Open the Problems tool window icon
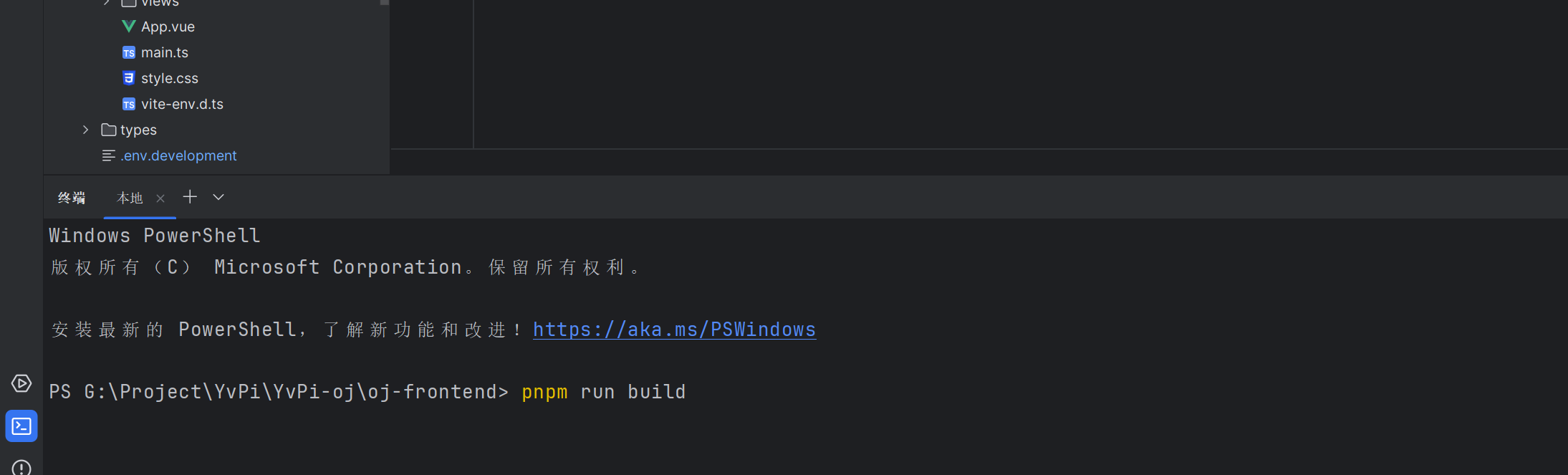Viewport: 1568px width, 475px height. pyautogui.click(x=21, y=467)
